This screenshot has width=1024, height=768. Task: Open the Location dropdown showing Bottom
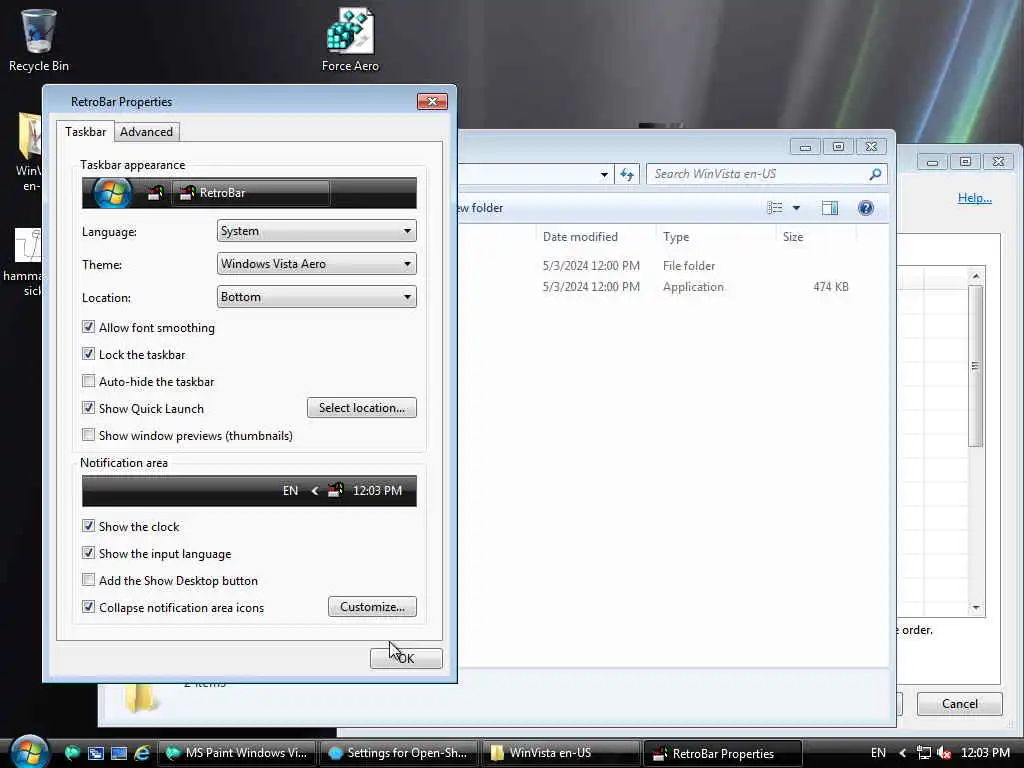(x=317, y=296)
